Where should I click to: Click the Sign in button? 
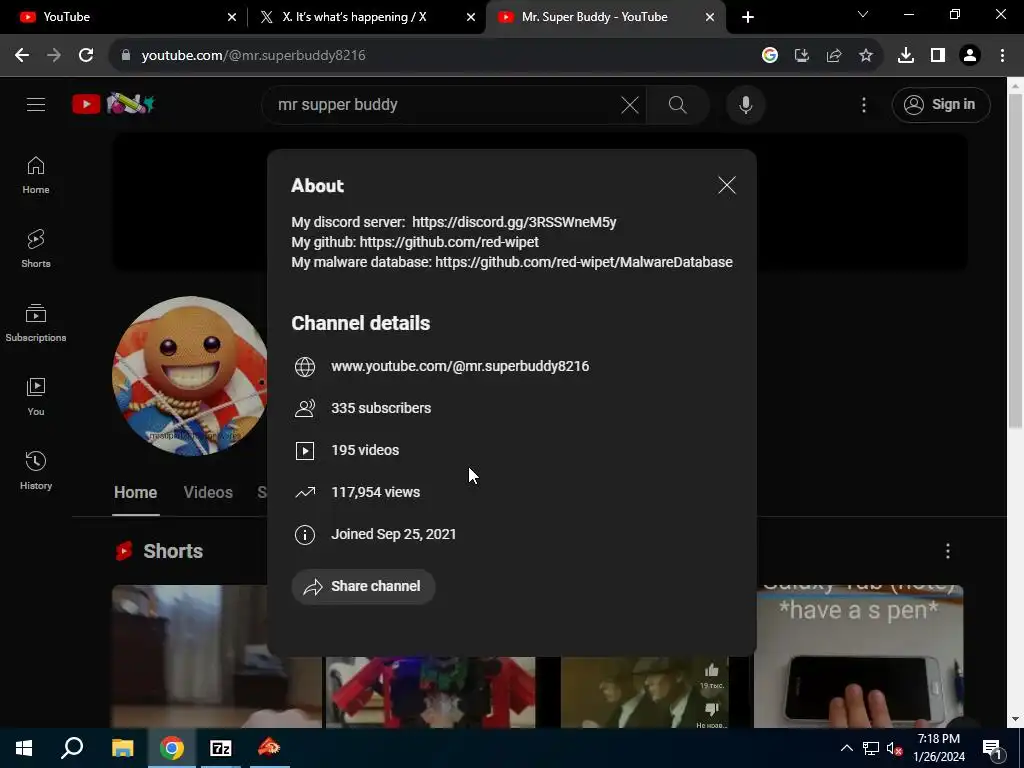tap(940, 104)
